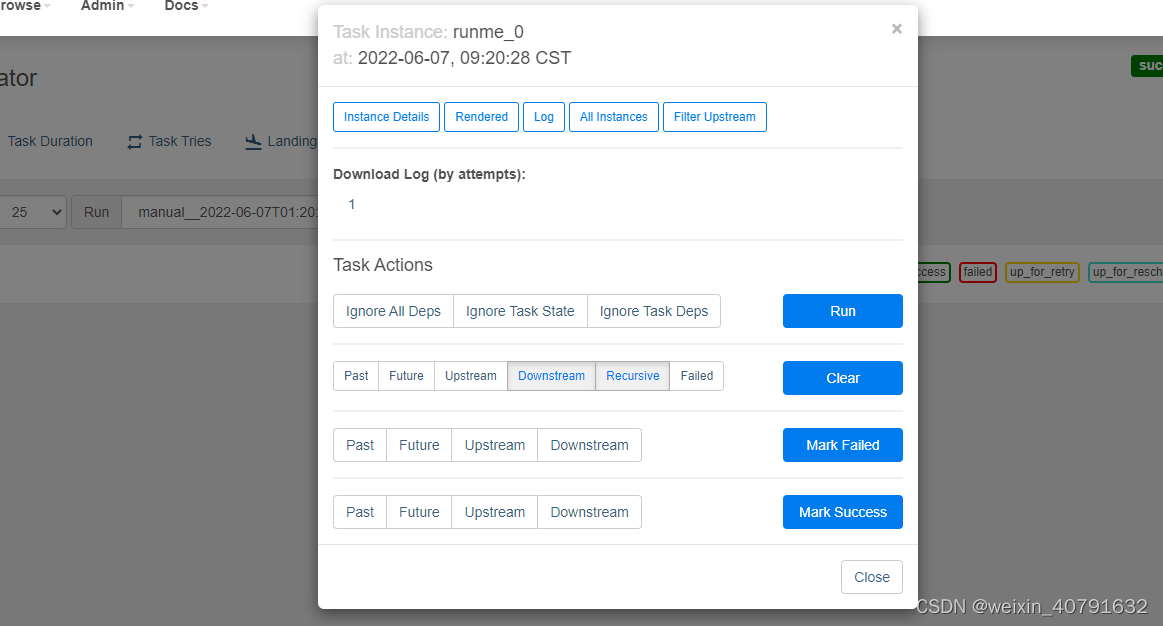The image size is (1163, 626).
Task: Toggle Past in the Clear row
Action: pyautogui.click(x=356, y=376)
